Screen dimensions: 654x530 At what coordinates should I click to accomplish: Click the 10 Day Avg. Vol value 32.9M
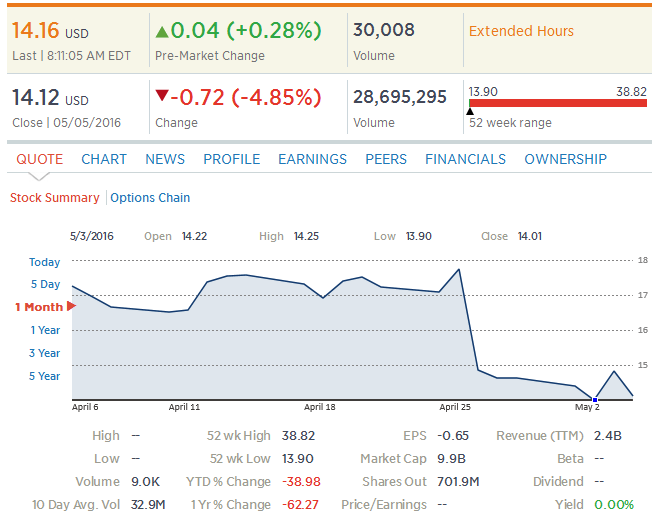pos(148,505)
